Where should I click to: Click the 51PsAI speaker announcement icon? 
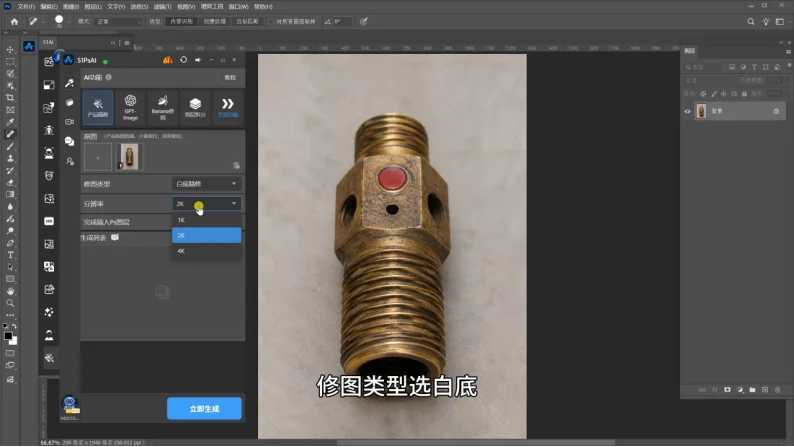(x=198, y=60)
